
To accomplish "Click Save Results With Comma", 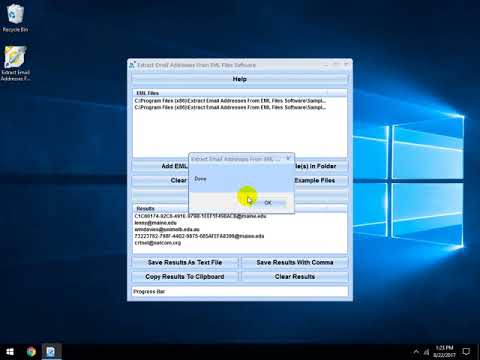I will pyautogui.click(x=295, y=262).
